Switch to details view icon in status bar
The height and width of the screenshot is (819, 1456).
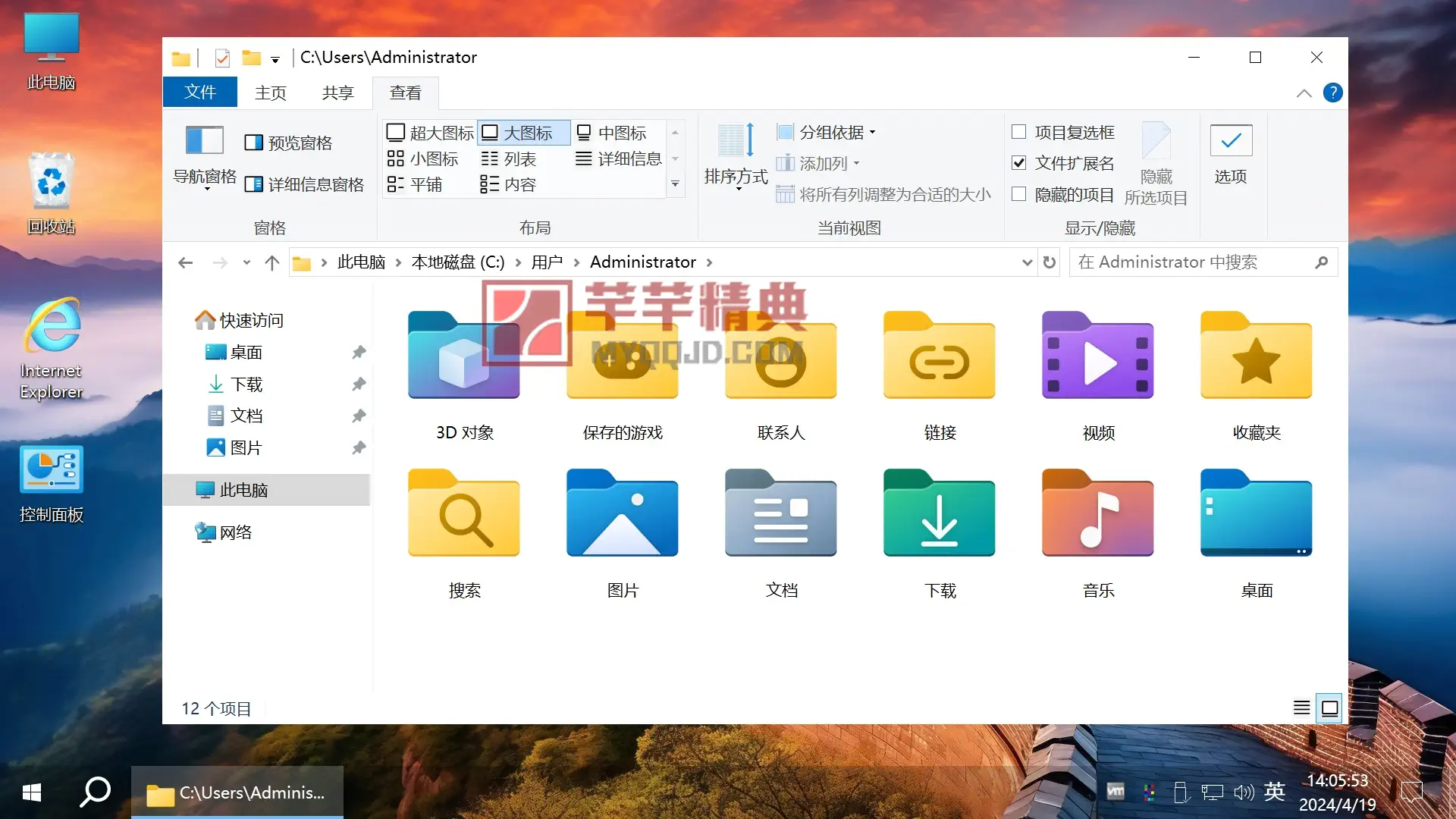point(1301,708)
